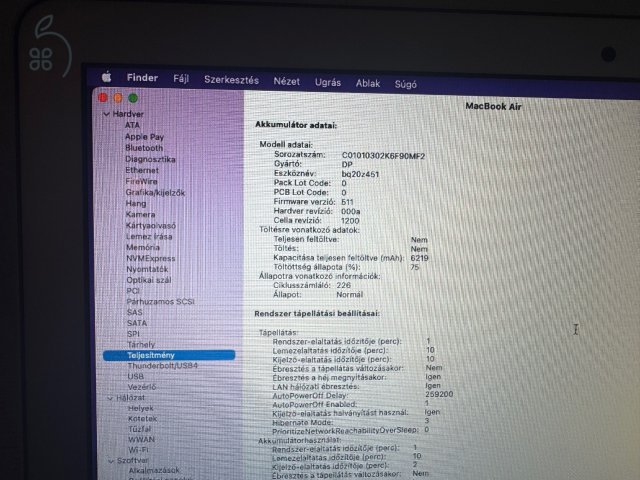Click the yellow minimize window button
The height and width of the screenshot is (480, 640).
(118, 98)
